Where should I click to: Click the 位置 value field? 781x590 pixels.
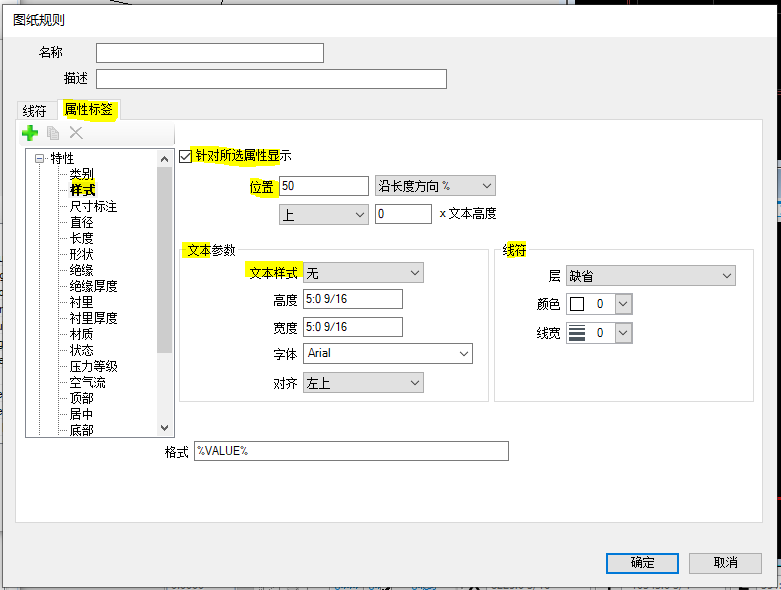(324, 186)
